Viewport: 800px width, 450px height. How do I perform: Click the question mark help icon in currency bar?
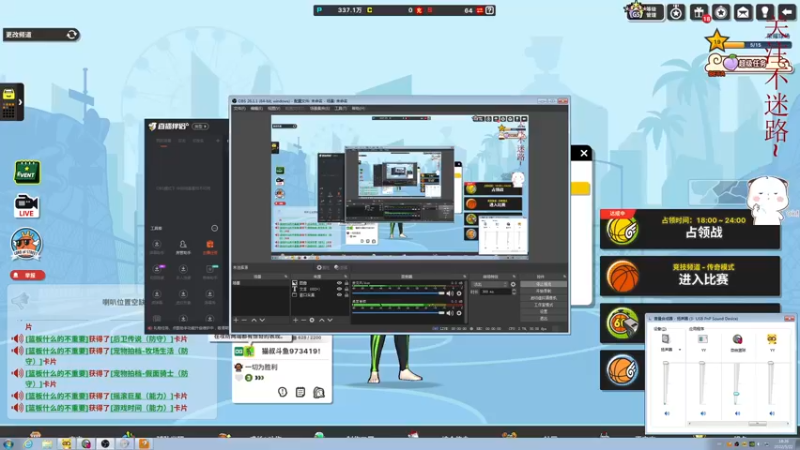tap(490, 10)
